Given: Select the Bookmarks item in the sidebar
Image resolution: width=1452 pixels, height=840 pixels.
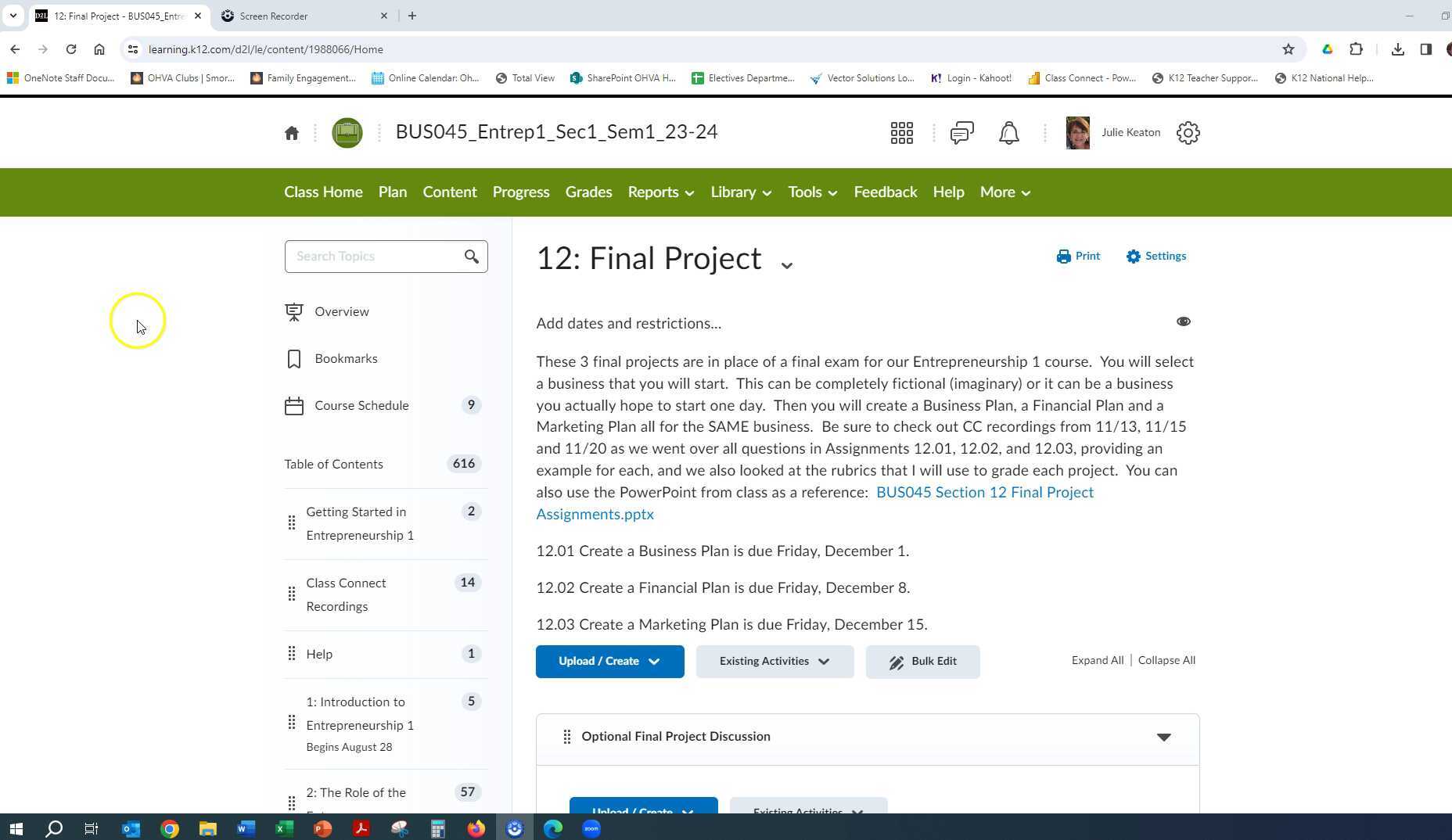Looking at the screenshot, I should 345,358.
